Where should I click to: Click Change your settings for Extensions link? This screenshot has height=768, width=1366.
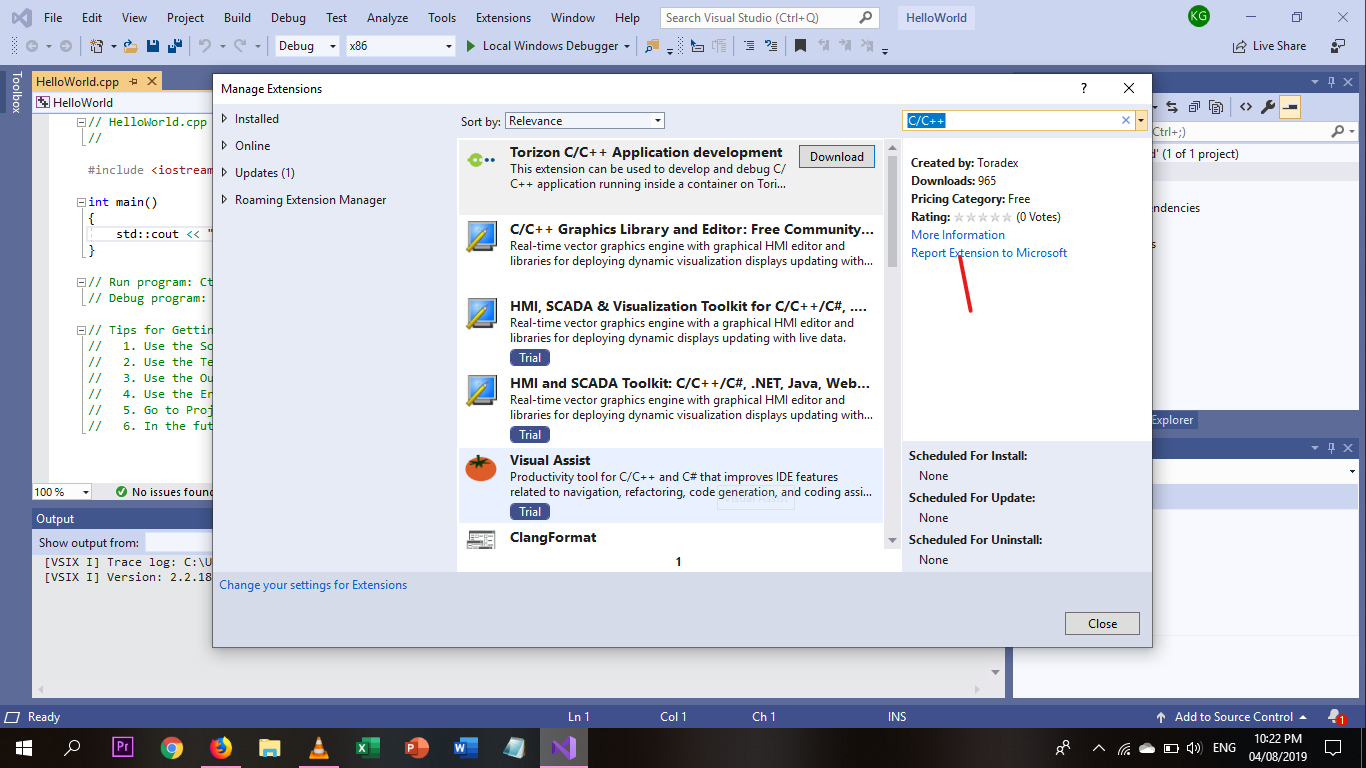click(313, 585)
